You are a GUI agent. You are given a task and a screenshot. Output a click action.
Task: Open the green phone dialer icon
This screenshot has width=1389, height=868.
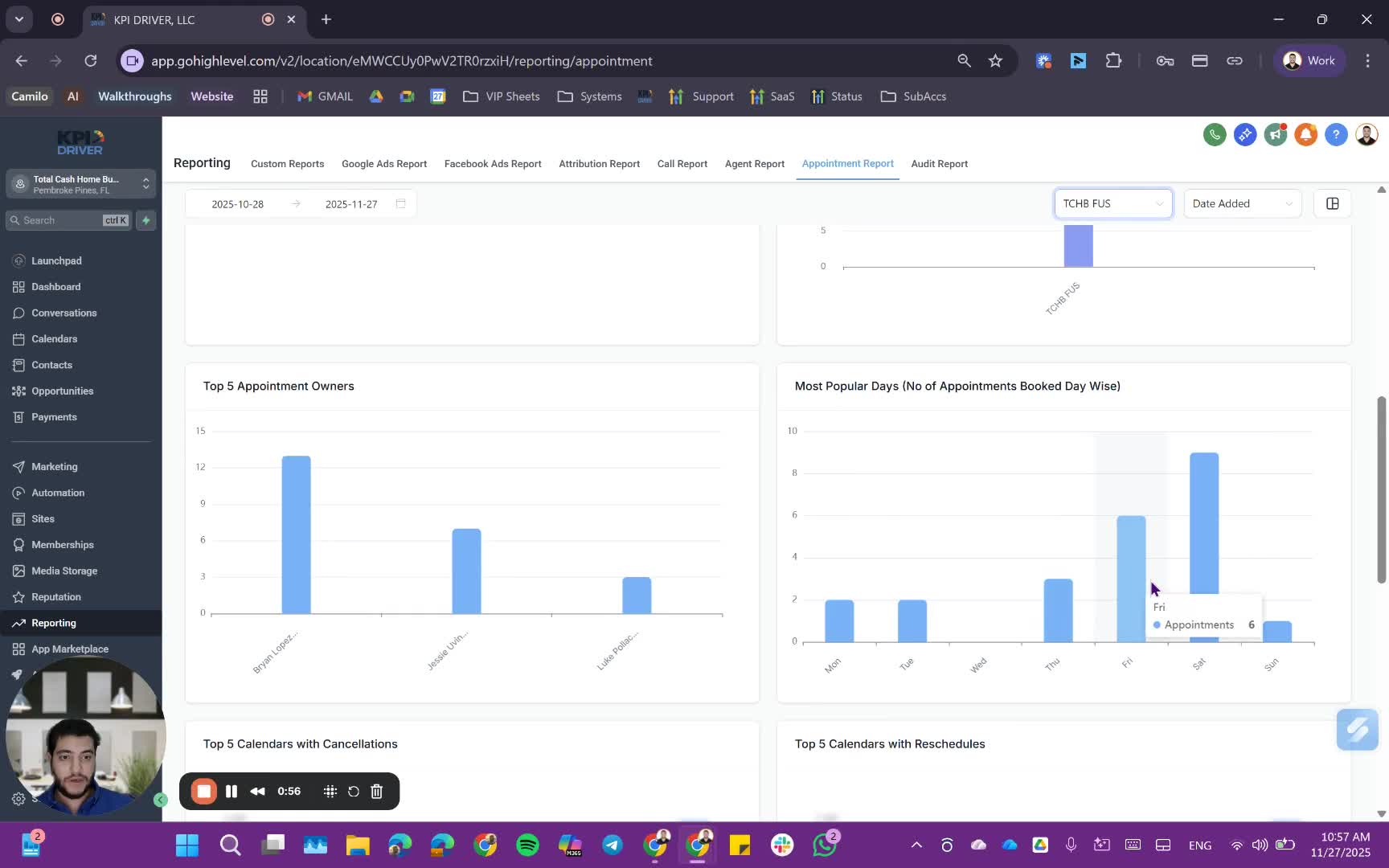[1215, 134]
